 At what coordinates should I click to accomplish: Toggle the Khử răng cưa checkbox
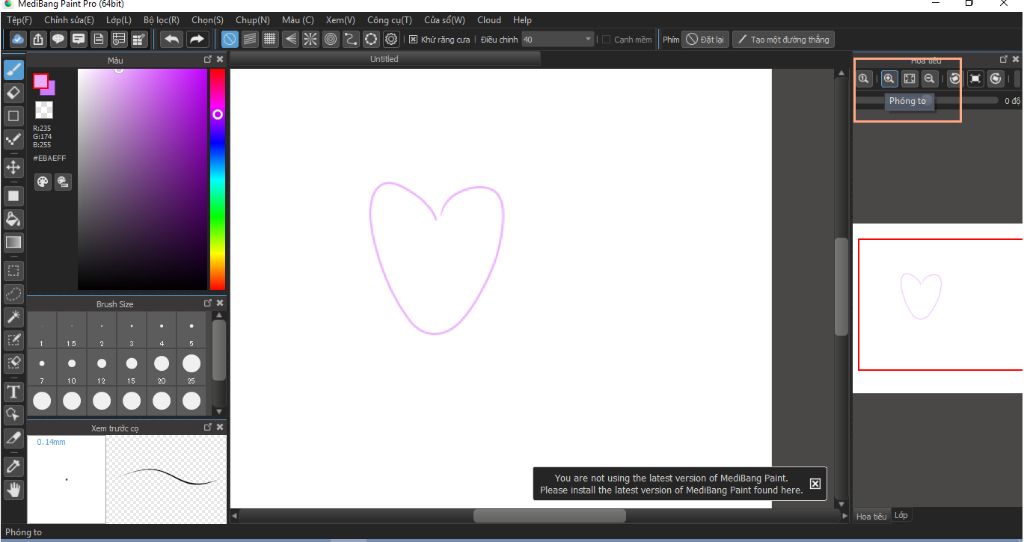[414, 40]
